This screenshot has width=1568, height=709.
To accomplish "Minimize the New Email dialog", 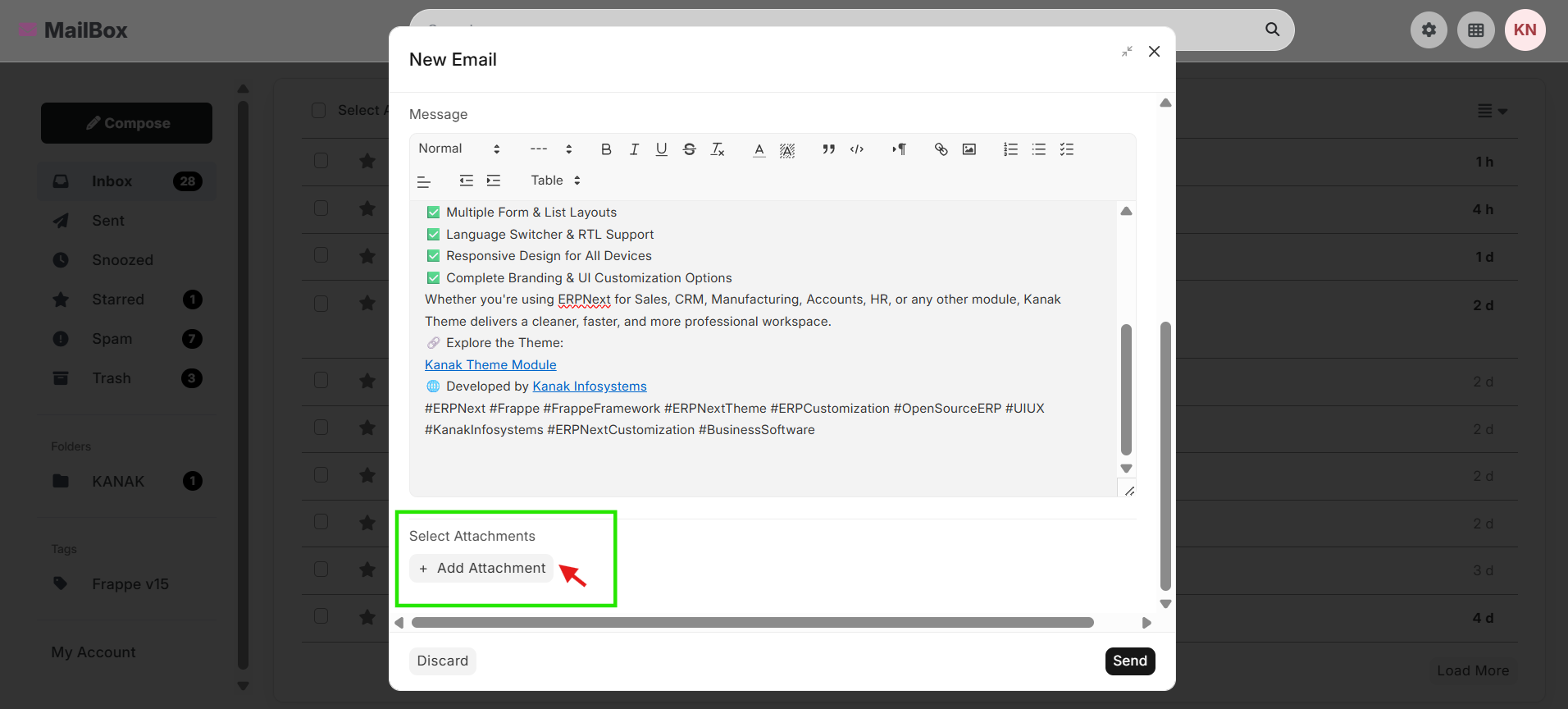I will tap(1128, 51).
